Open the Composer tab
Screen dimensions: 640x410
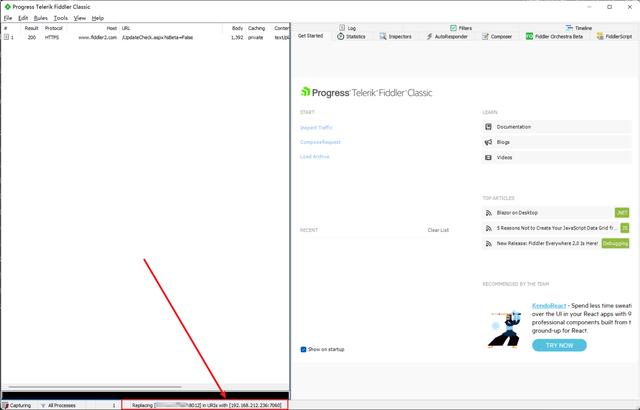coord(497,36)
